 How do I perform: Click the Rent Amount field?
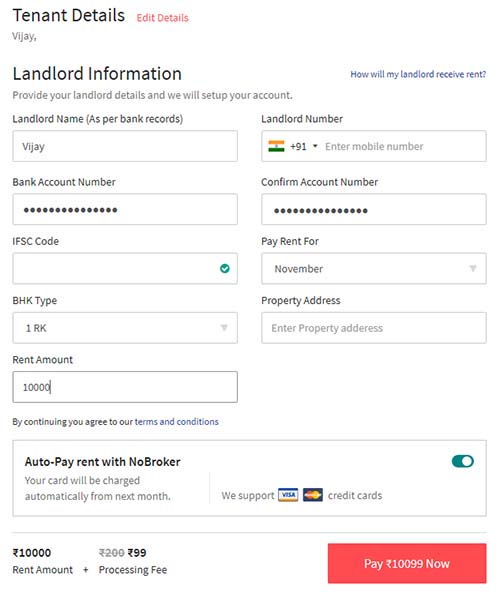click(125, 387)
